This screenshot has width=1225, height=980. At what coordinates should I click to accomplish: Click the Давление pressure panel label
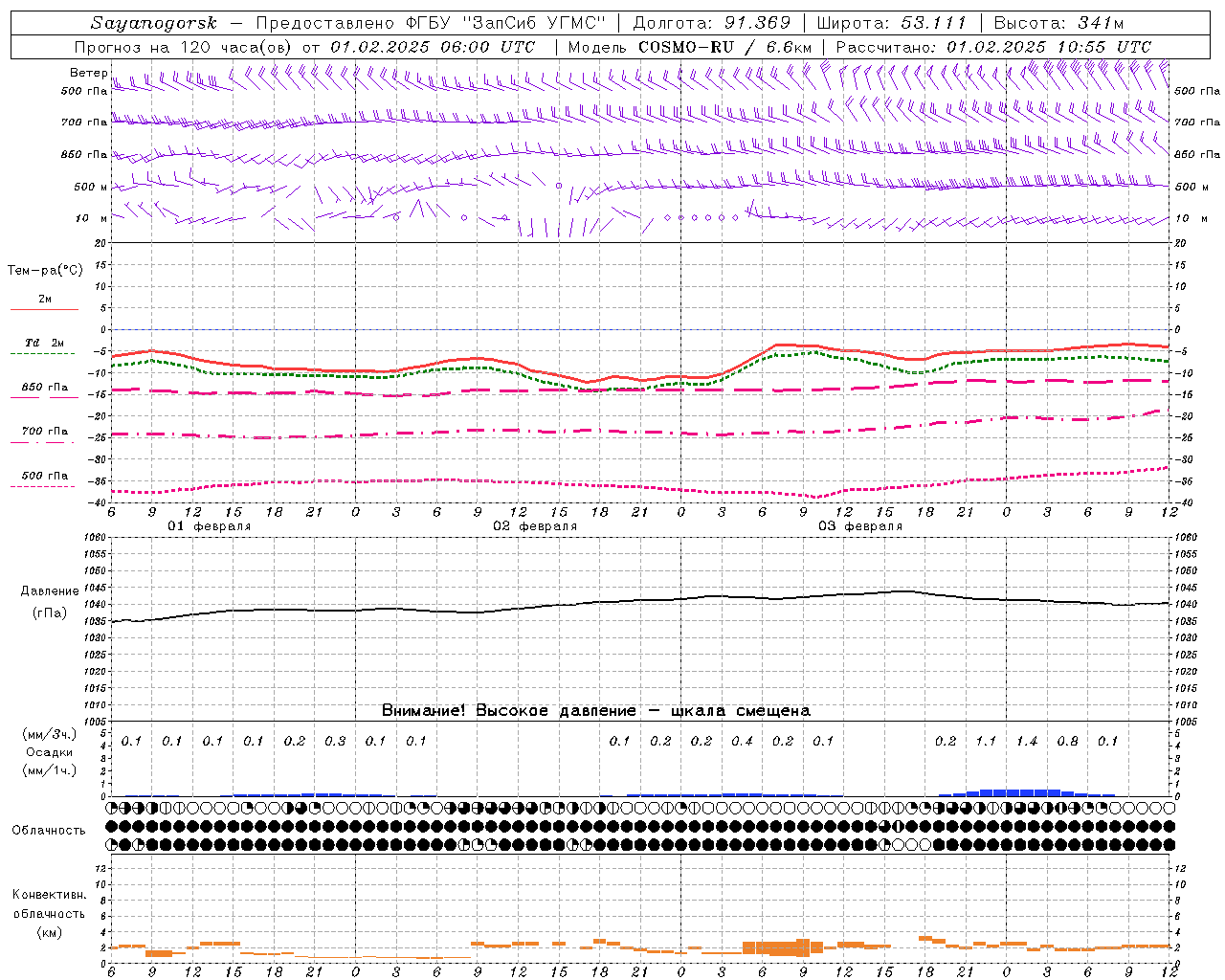pyautogui.click(x=51, y=591)
